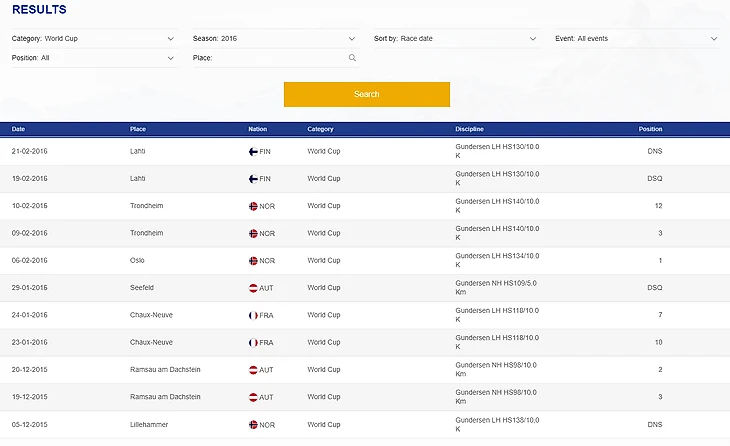Click the Discipline column header

click(469, 129)
